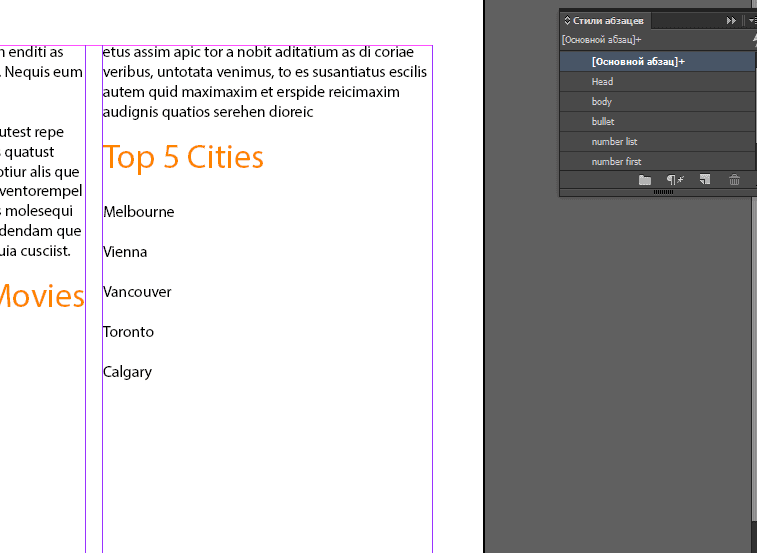Apply the number list paragraph style
The width and height of the screenshot is (757, 553).
pos(614,142)
